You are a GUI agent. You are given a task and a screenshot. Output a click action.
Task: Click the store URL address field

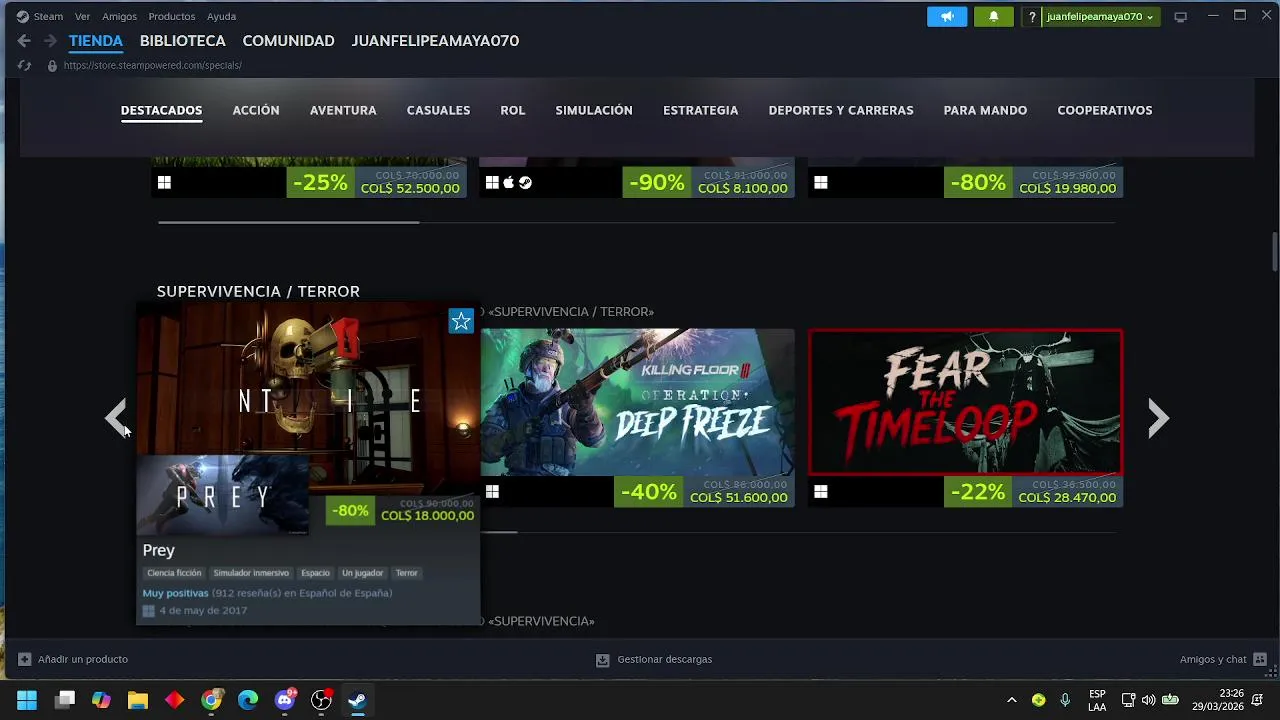click(x=153, y=66)
